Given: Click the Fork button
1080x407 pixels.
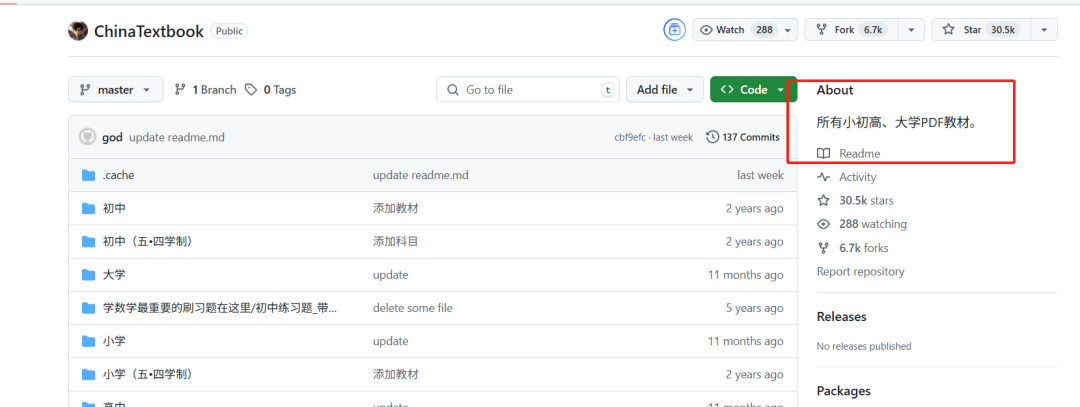Looking at the screenshot, I should tap(852, 30).
